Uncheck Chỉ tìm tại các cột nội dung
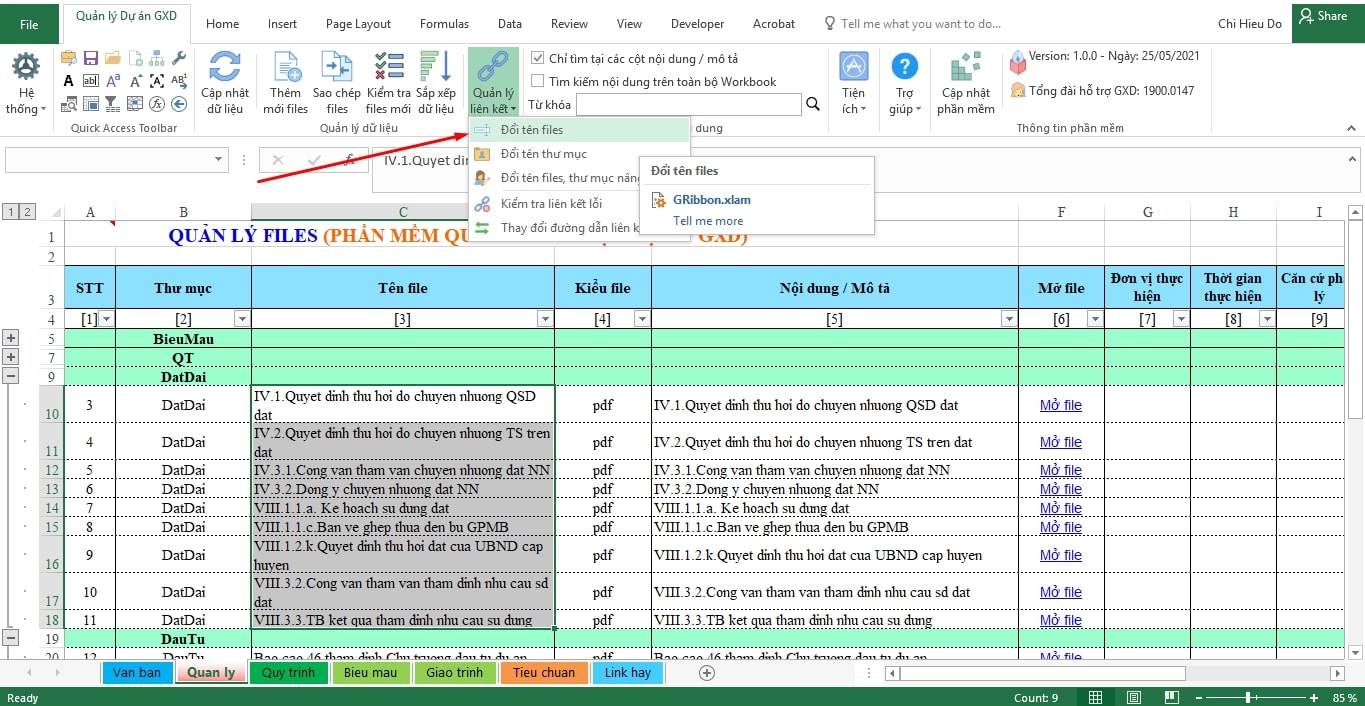 click(538, 59)
